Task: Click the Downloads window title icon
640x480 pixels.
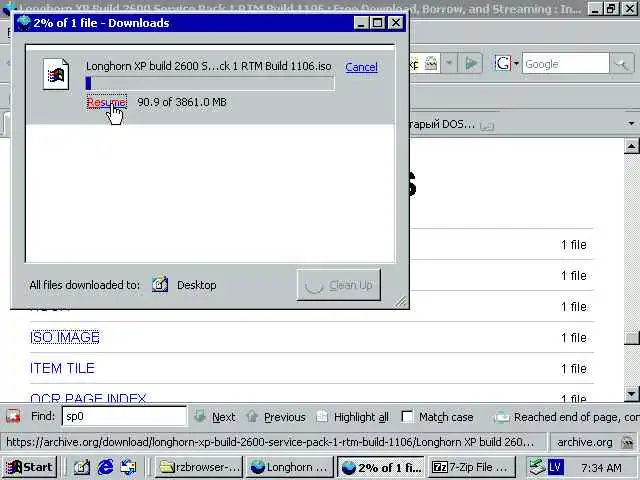Action: 24,22
